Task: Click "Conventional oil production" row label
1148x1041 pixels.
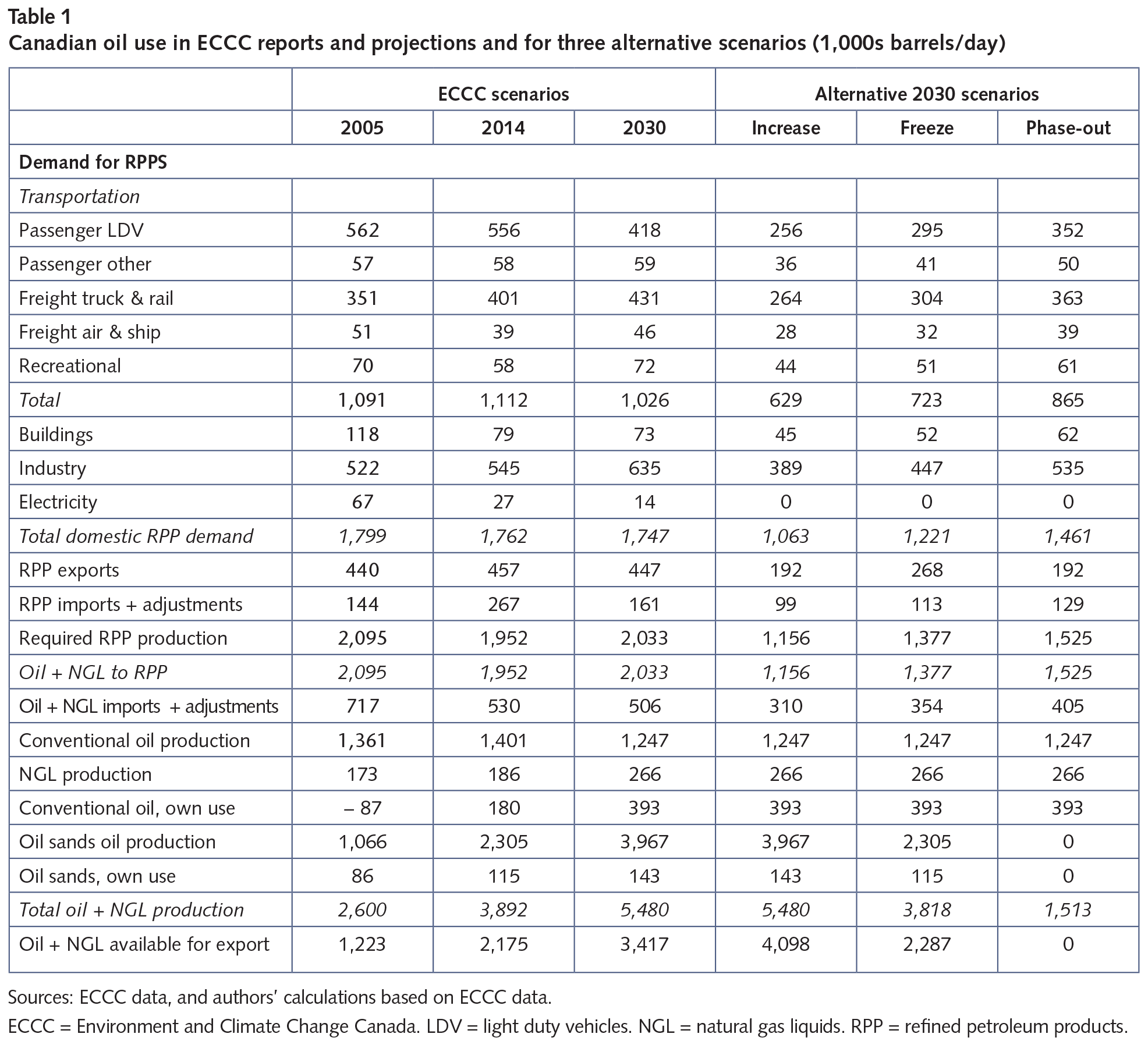Action: [x=134, y=740]
